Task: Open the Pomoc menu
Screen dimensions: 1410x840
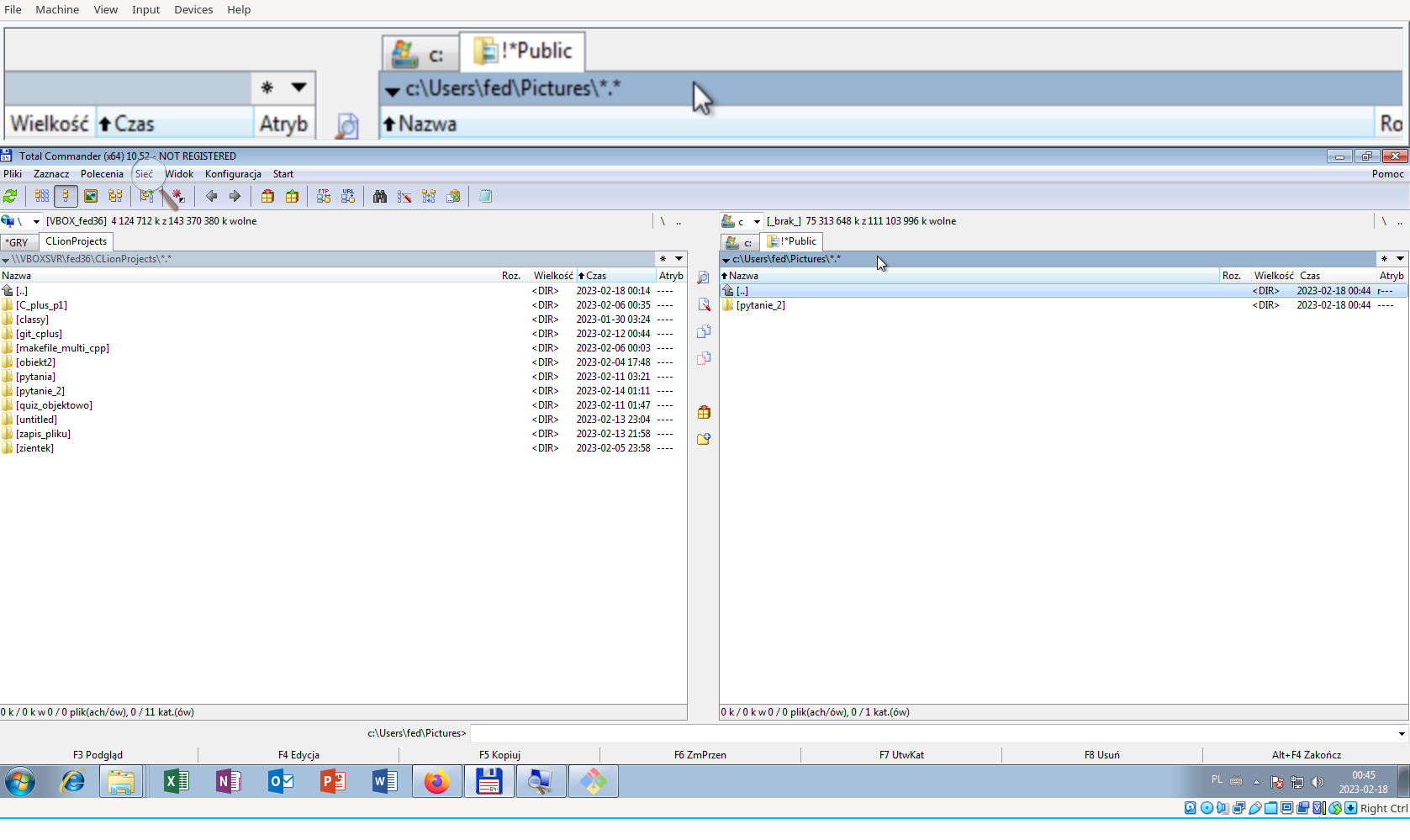Action: pyautogui.click(x=1388, y=174)
